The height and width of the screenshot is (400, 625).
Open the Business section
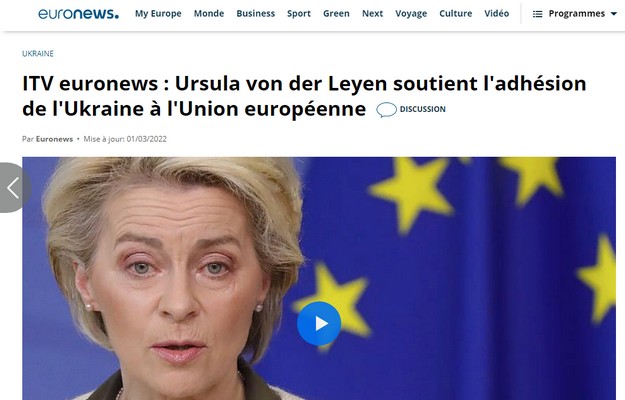click(256, 14)
